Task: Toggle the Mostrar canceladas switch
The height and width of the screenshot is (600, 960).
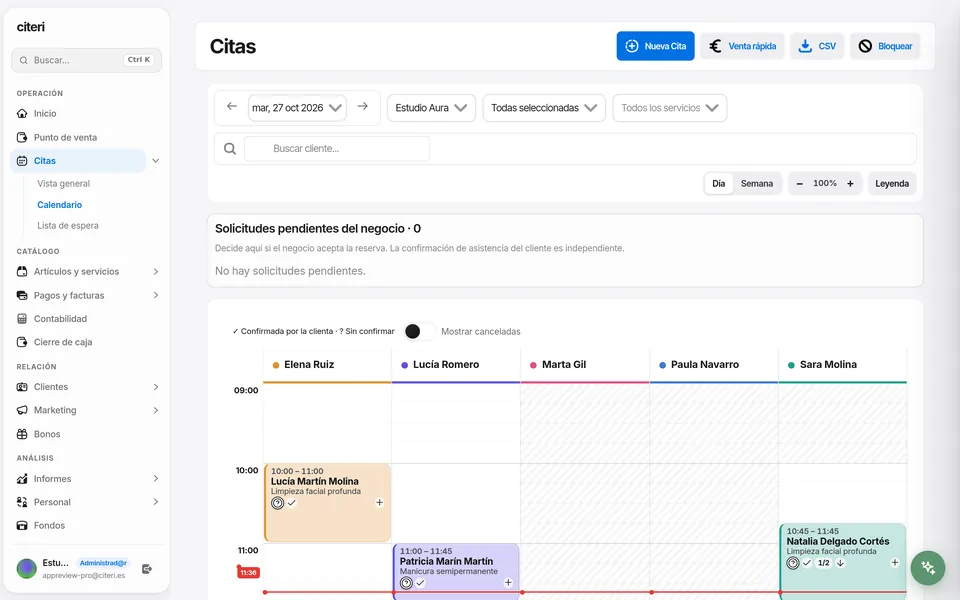Action: (x=419, y=331)
